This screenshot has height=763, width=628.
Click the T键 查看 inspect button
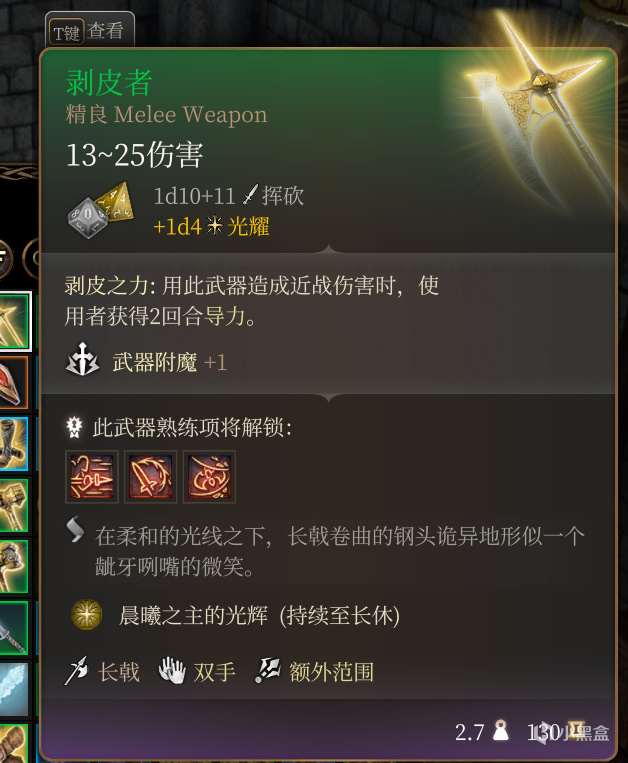tap(90, 30)
